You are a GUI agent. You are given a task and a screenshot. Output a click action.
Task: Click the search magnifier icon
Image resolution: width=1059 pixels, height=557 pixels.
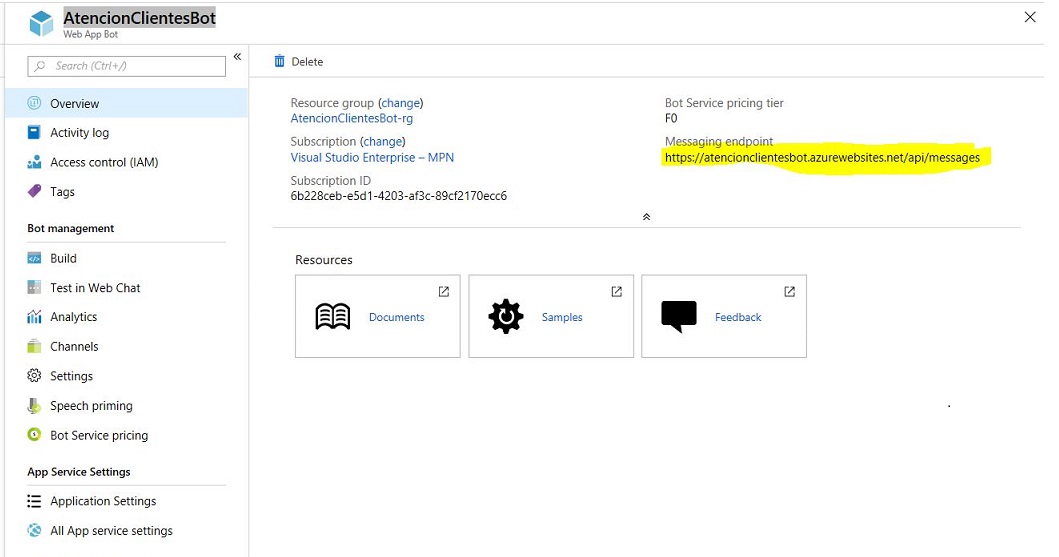tap(40, 66)
